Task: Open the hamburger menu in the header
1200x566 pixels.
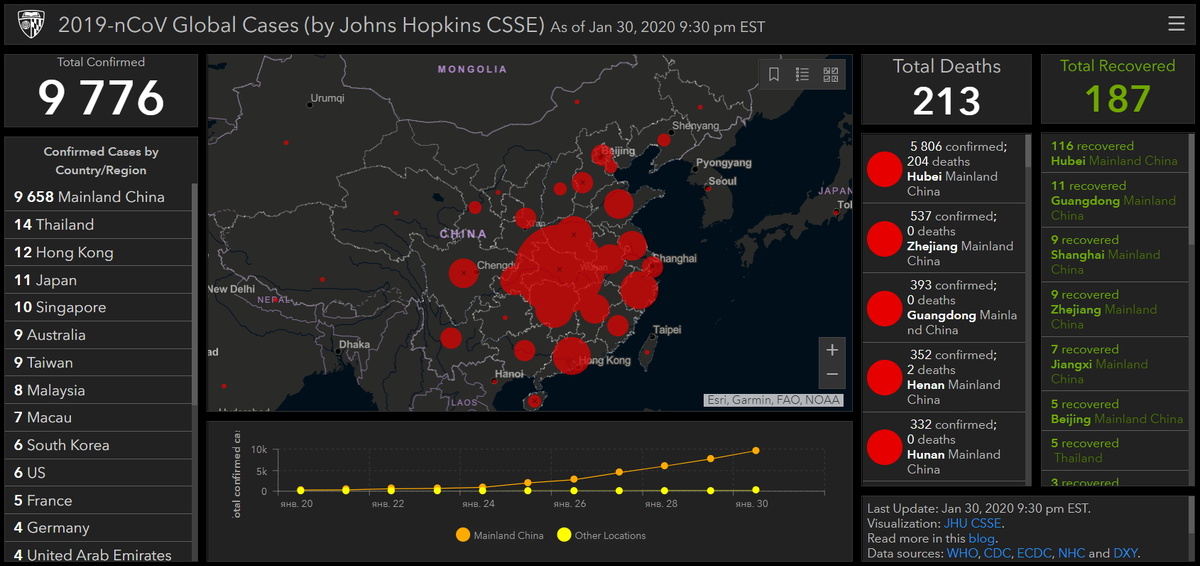Action: [1176, 24]
